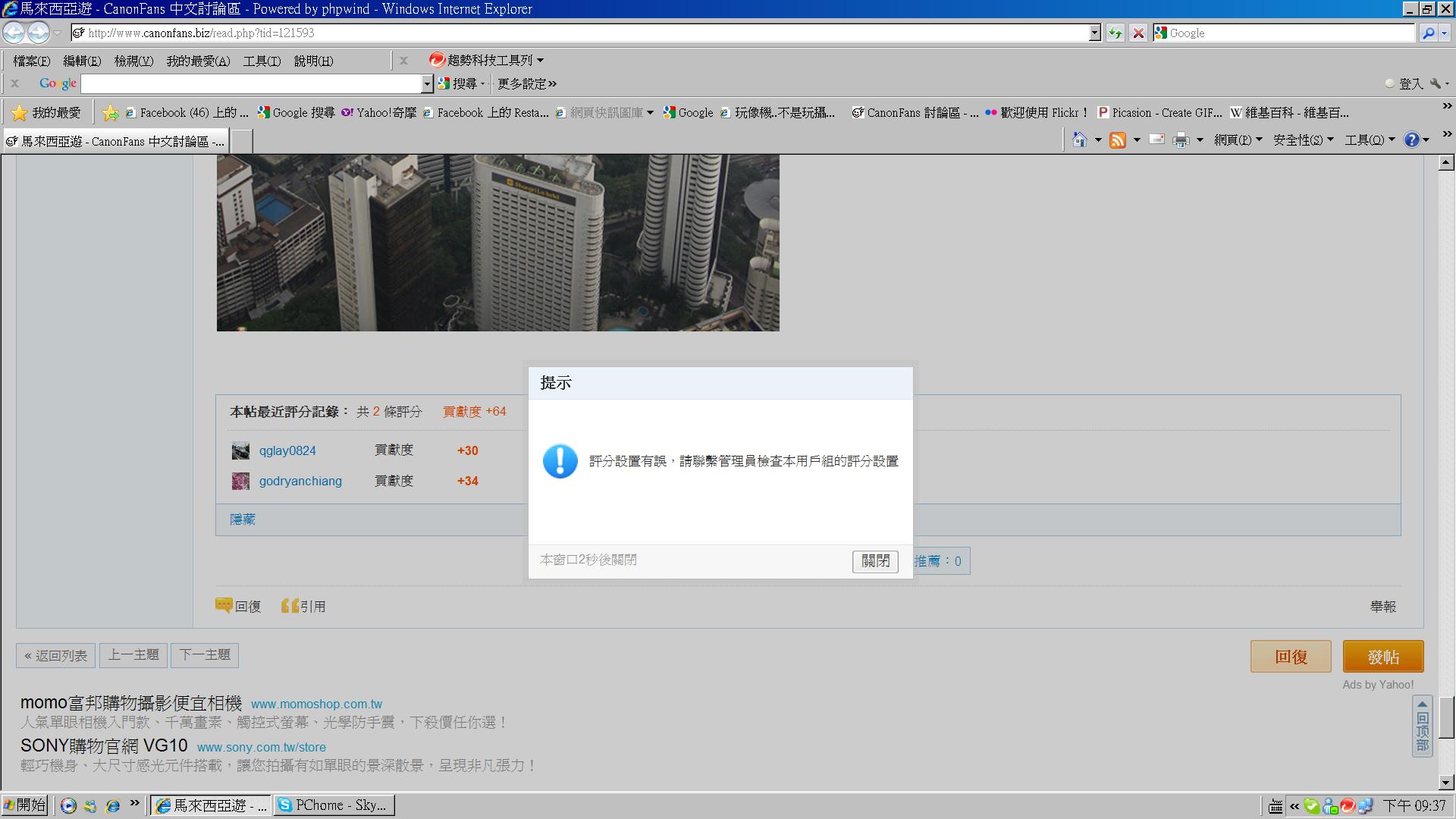
Task: Click the blue Help question icon
Action: click(x=1411, y=140)
